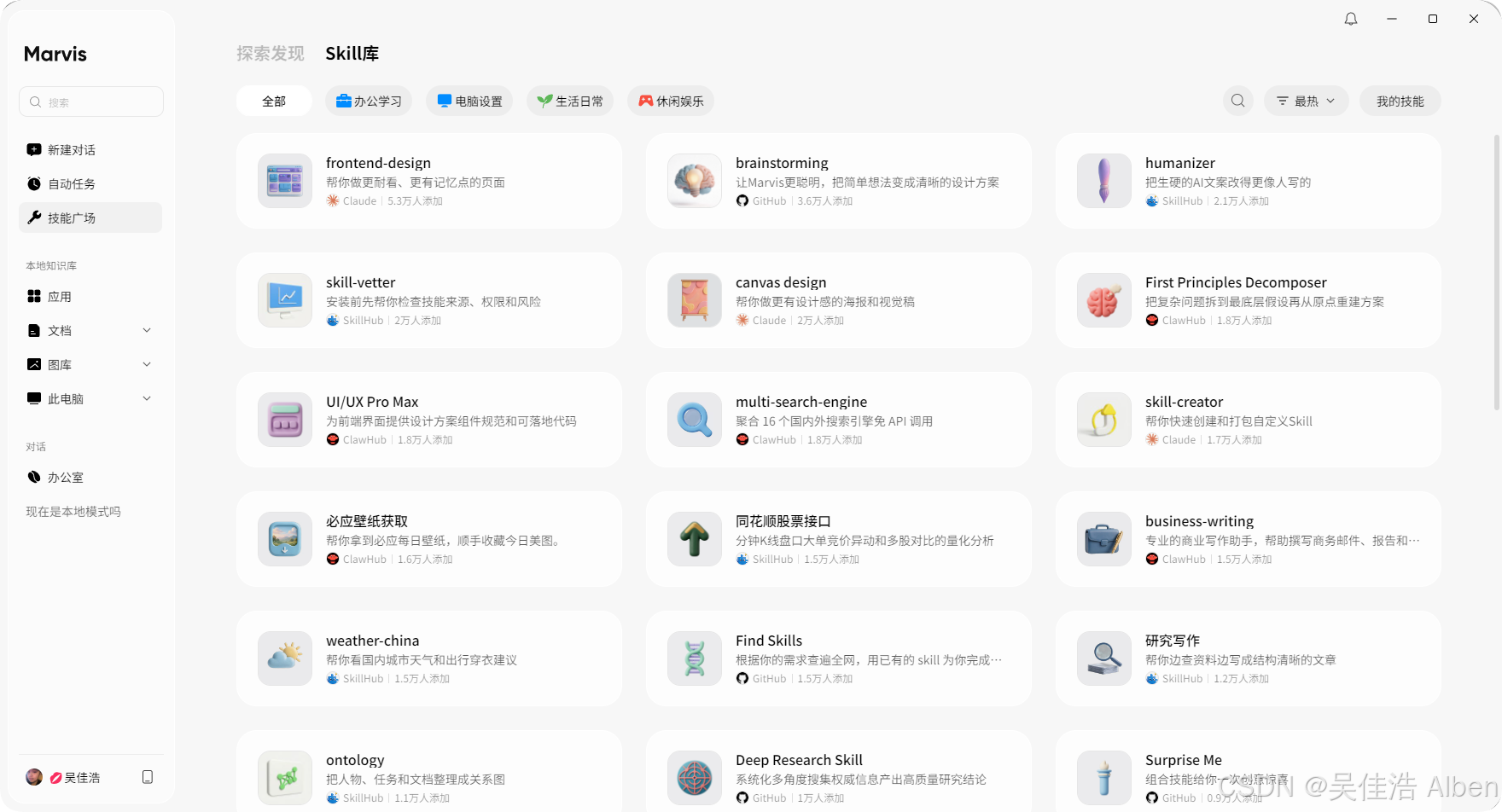The image size is (1502, 812).
Task: Click the frontend-design skill title
Action: pyautogui.click(x=378, y=163)
